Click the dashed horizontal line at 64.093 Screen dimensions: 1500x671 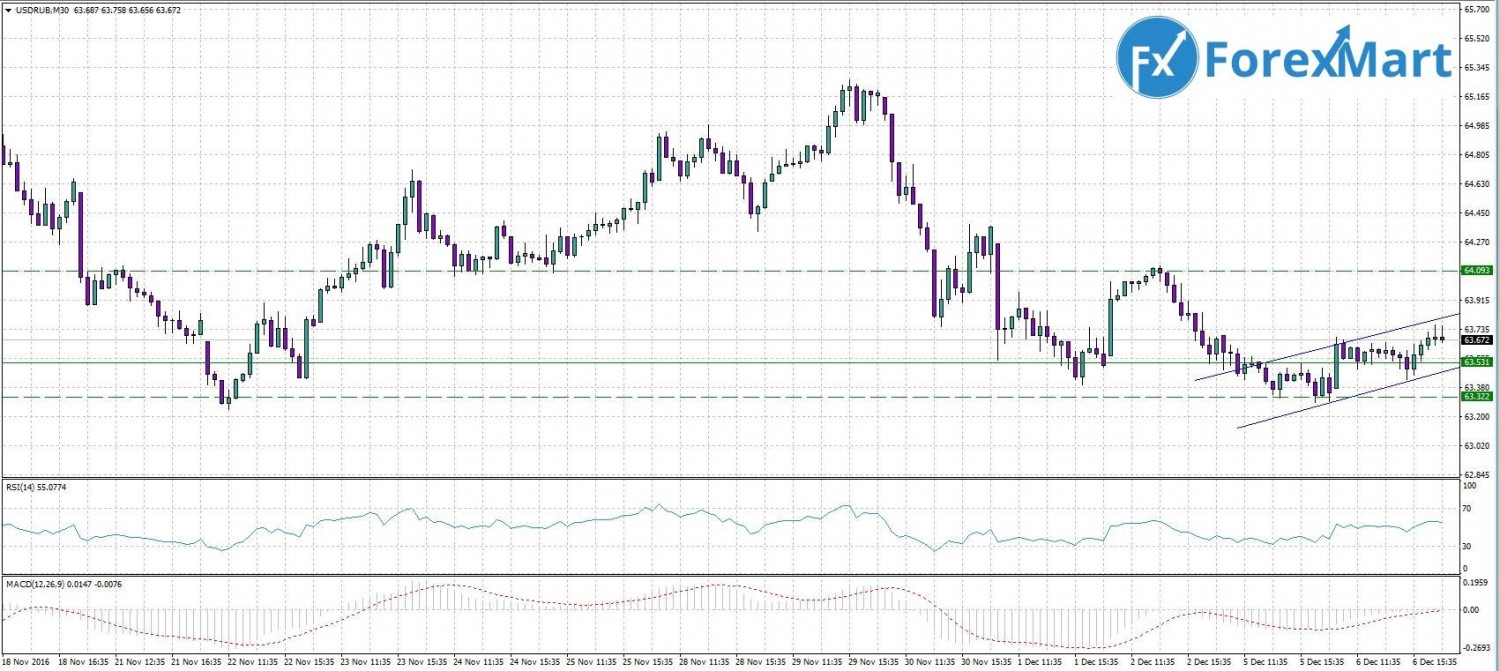coord(600,270)
